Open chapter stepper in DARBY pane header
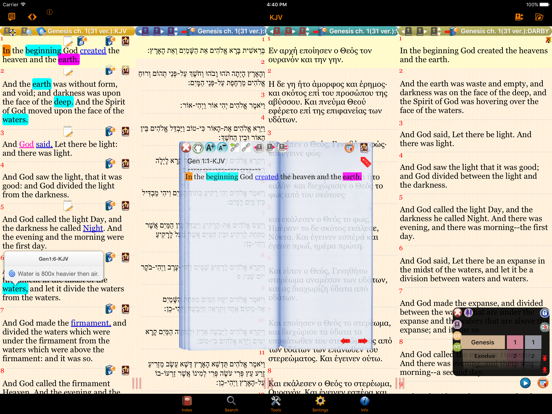The width and height of the screenshot is (552, 414). click(436, 31)
